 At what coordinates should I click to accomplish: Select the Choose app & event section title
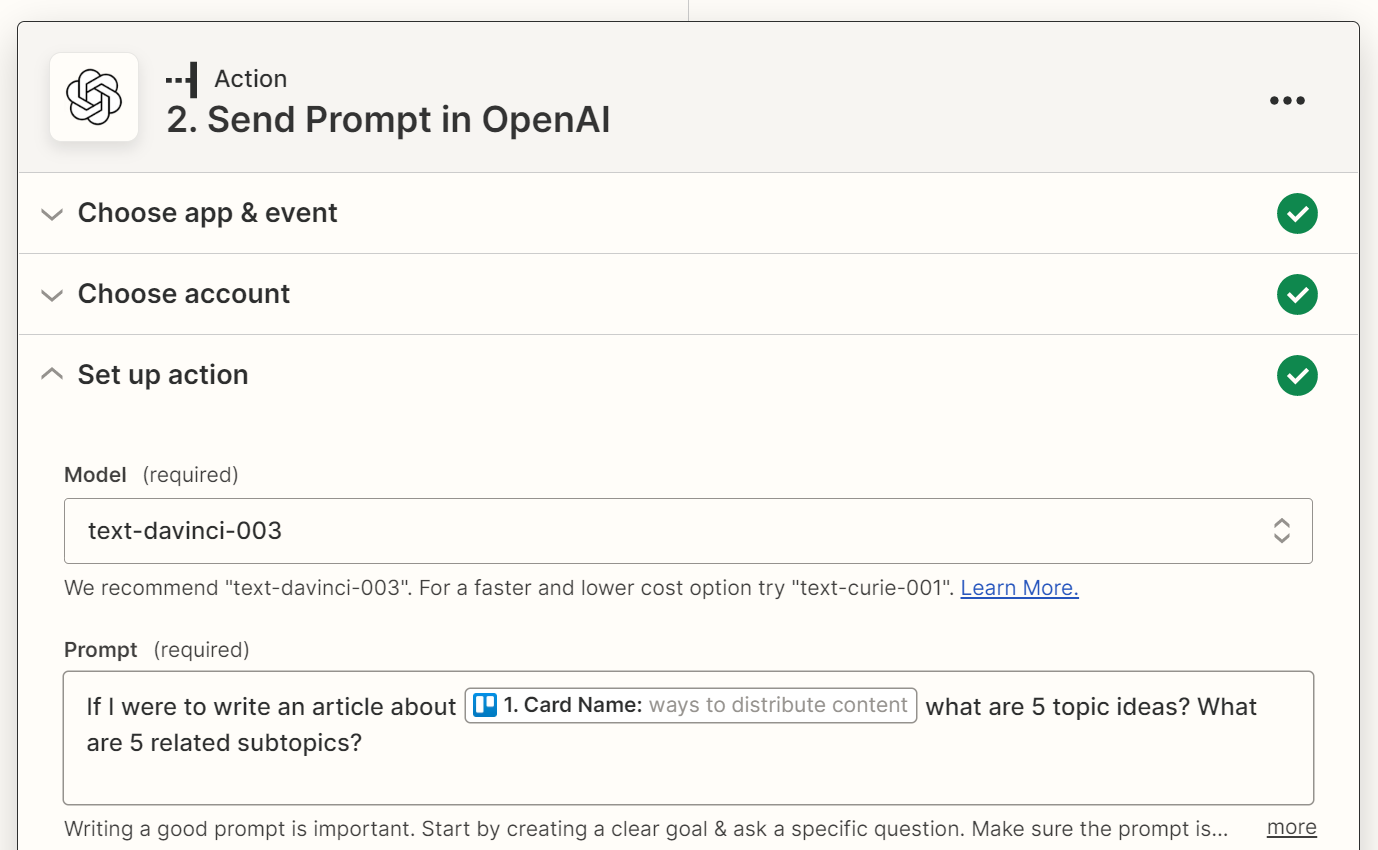point(208,213)
